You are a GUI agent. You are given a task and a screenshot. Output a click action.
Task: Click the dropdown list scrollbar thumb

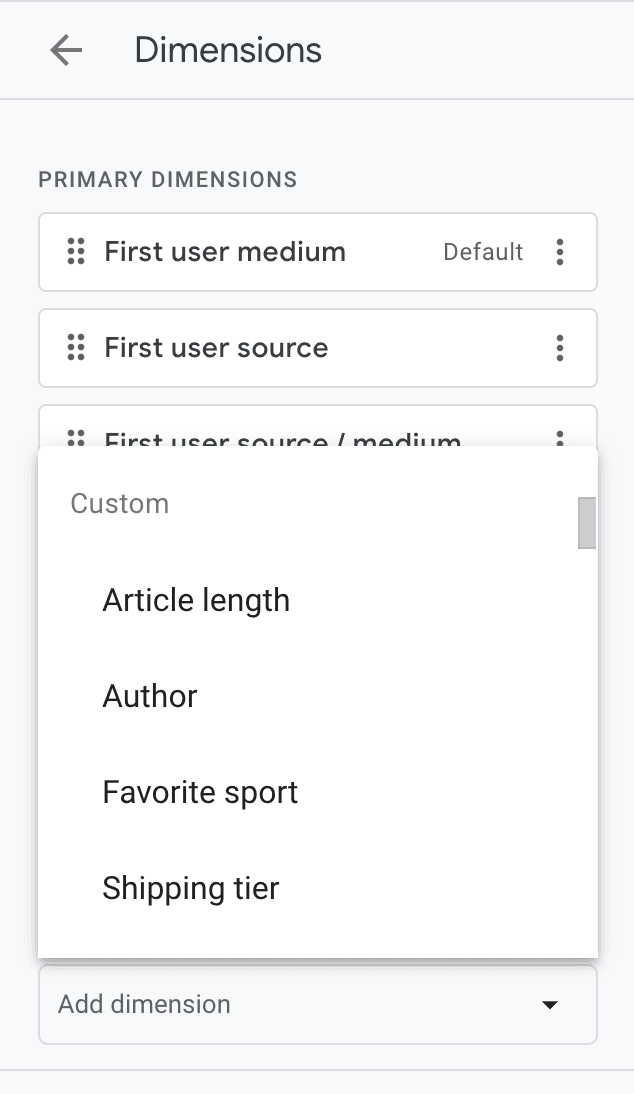[587, 523]
